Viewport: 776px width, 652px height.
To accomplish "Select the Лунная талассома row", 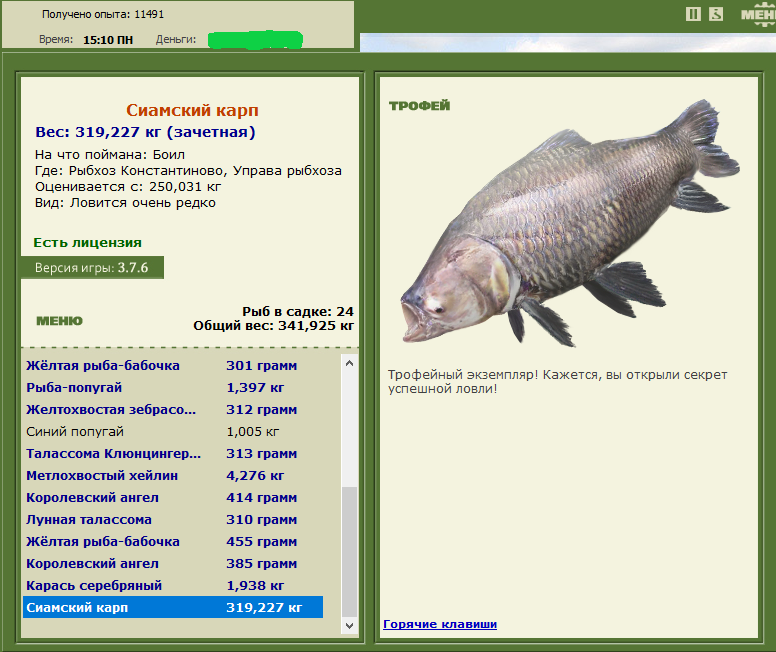I will pyautogui.click(x=173, y=520).
